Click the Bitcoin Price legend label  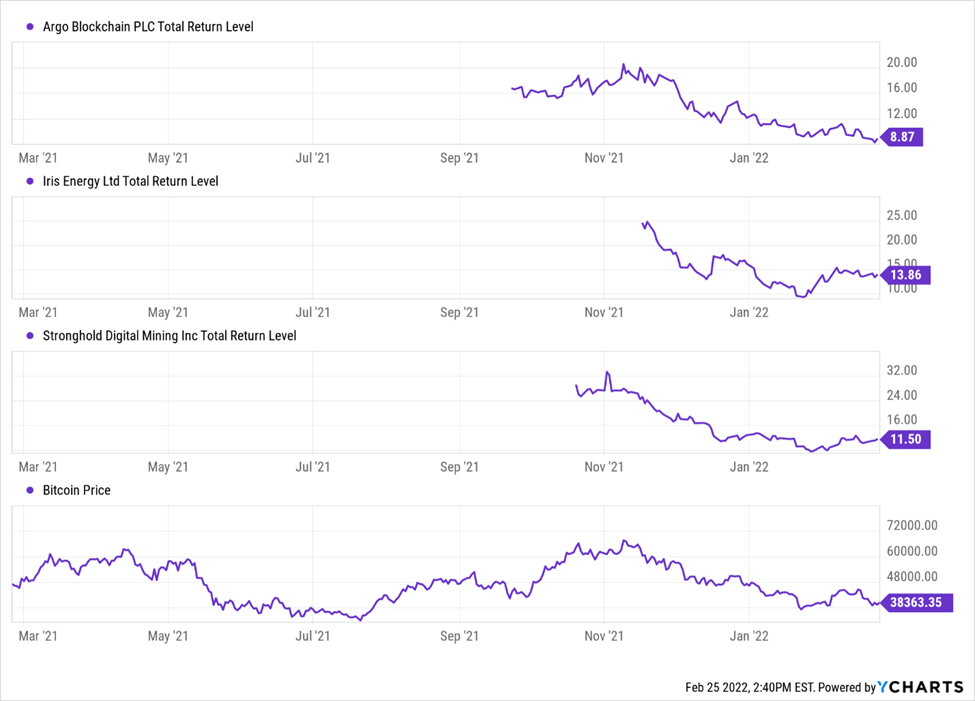pos(77,491)
